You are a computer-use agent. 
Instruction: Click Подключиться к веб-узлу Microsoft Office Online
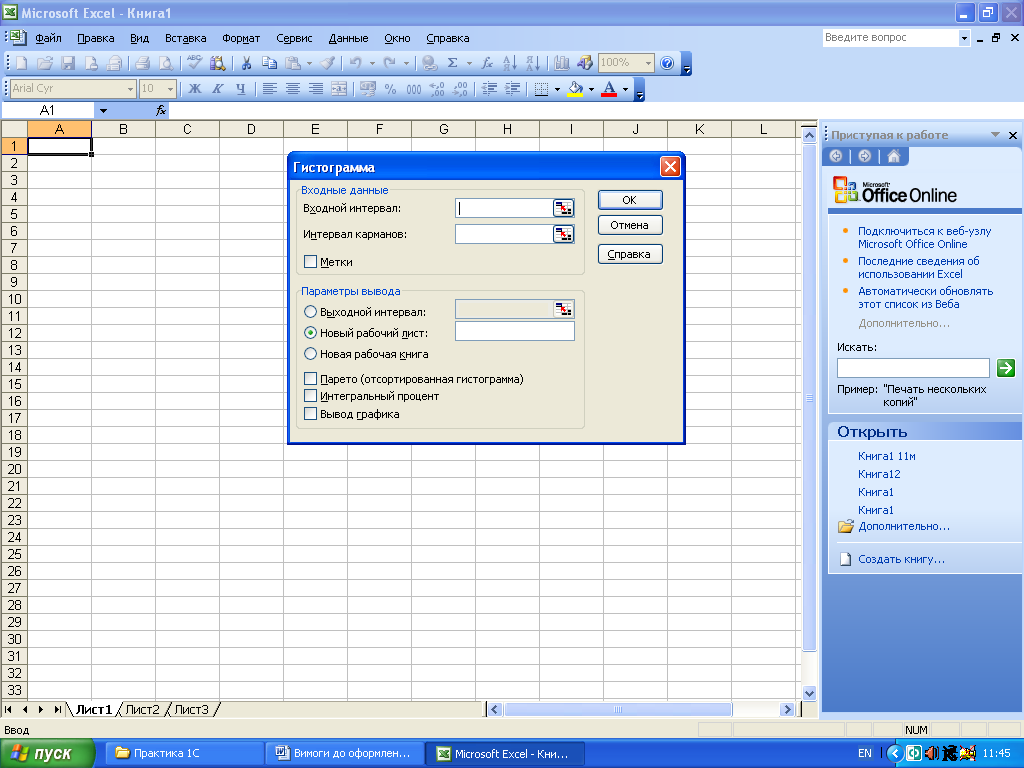[924, 237]
